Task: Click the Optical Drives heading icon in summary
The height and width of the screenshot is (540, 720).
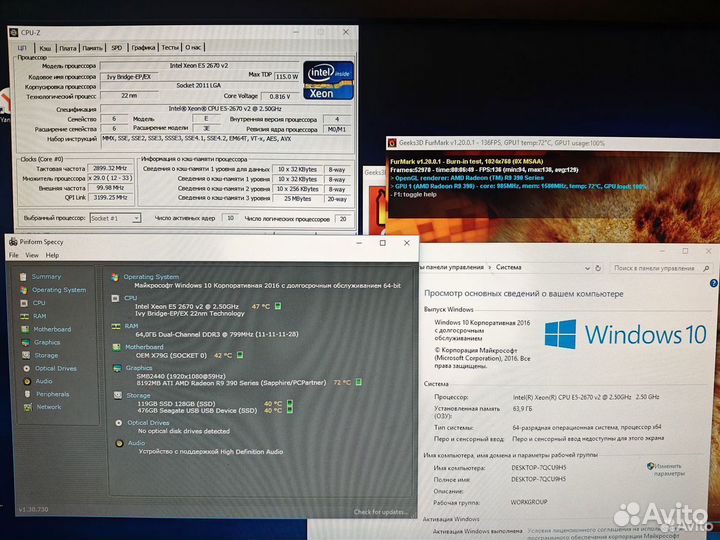Action: pos(119,423)
